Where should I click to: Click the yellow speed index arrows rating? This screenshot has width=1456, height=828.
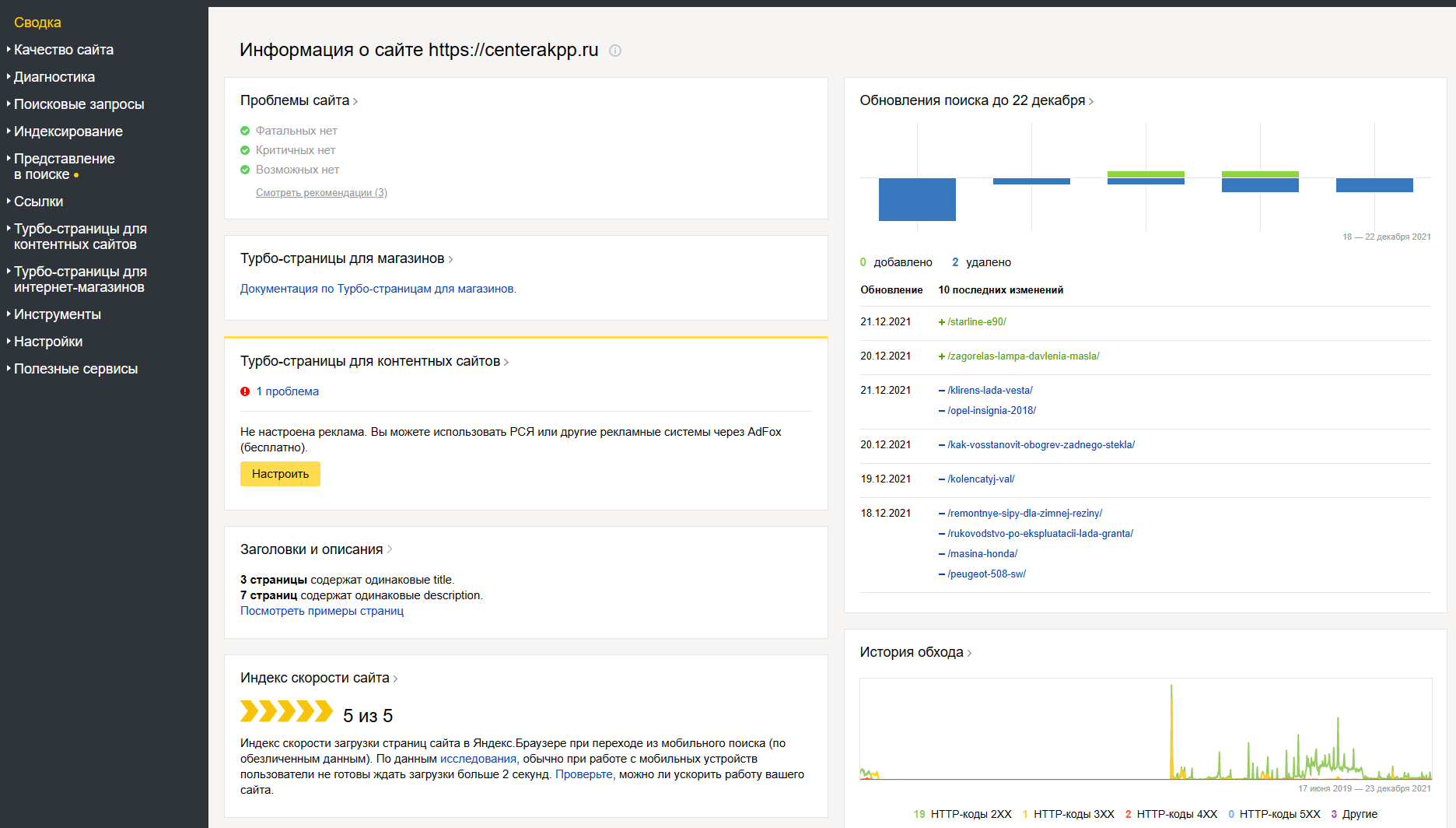click(x=286, y=711)
